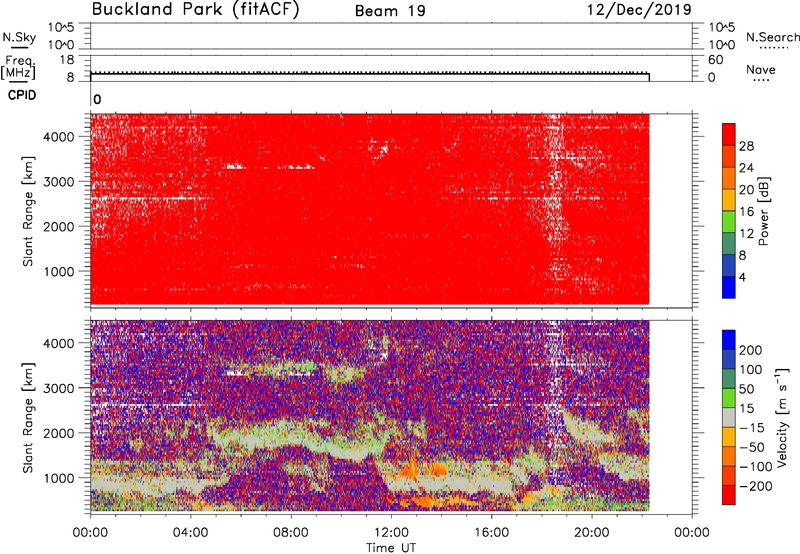This screenshot has height=554, width=800.
Task: Click the '200' tick on the velocity color bar
Action: (751, 350)
